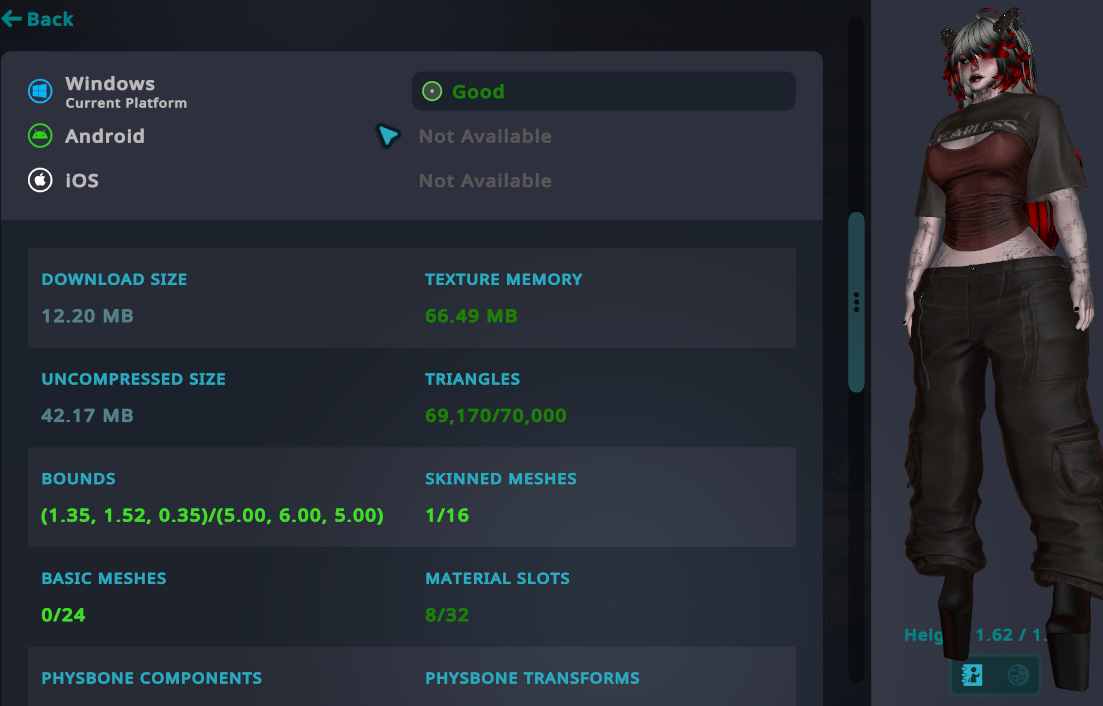Click the Windows platform logo icon

pyautogui.click(x=40, y=91)
